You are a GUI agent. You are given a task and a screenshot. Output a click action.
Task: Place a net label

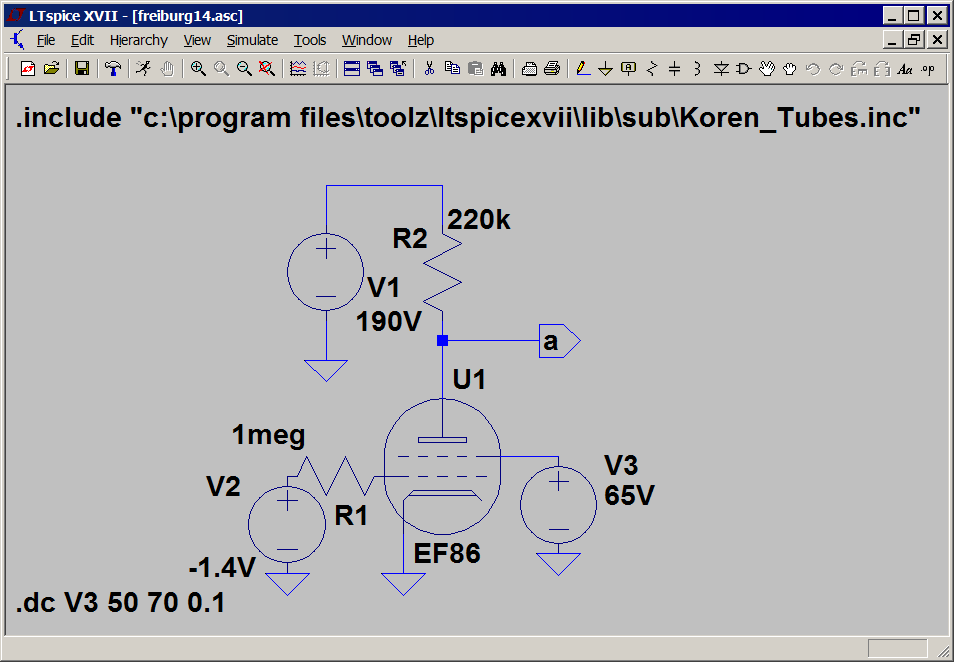click(628, 69)
